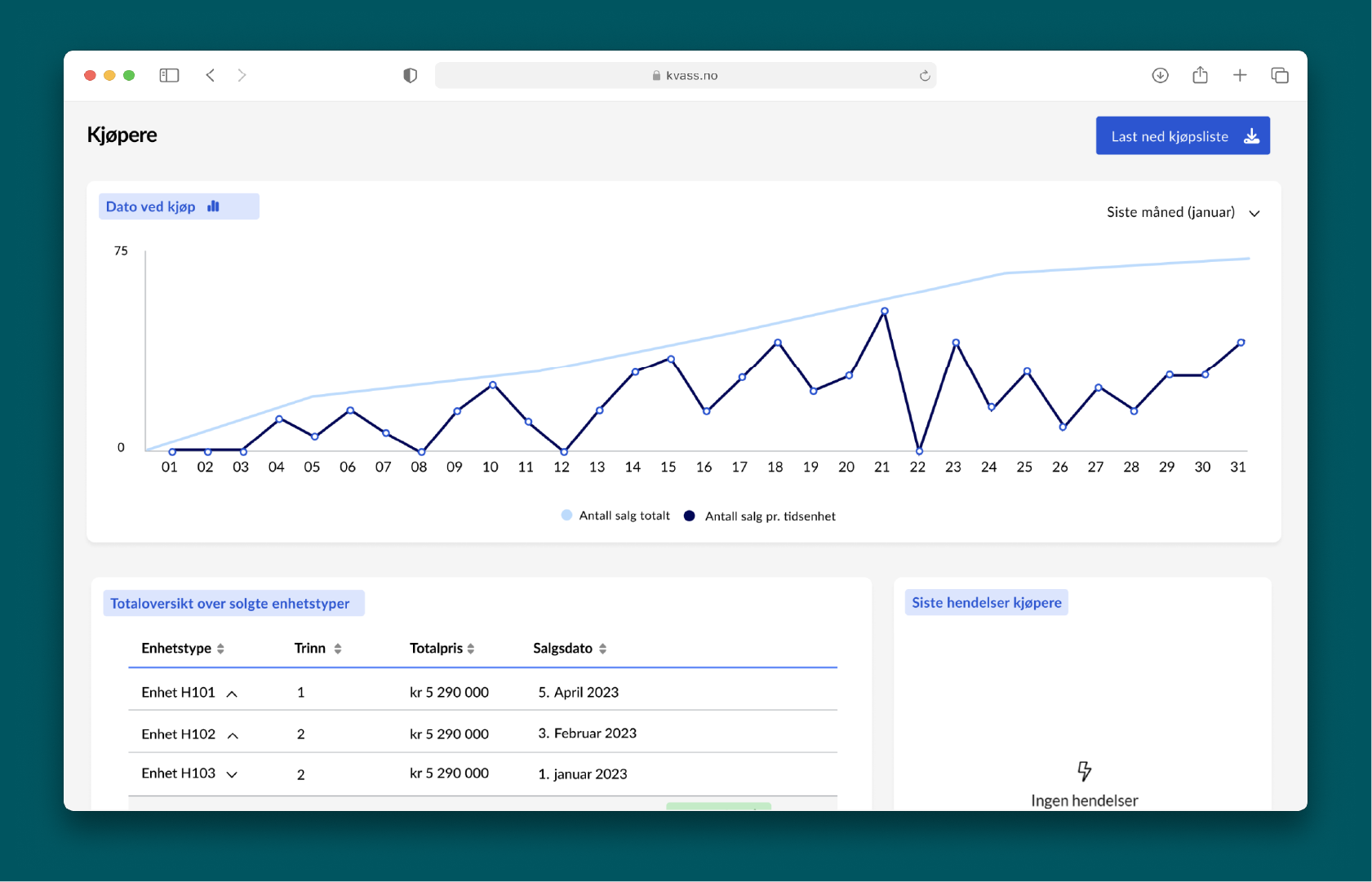Click the privacy shield icon

click(x=411, y=75)
